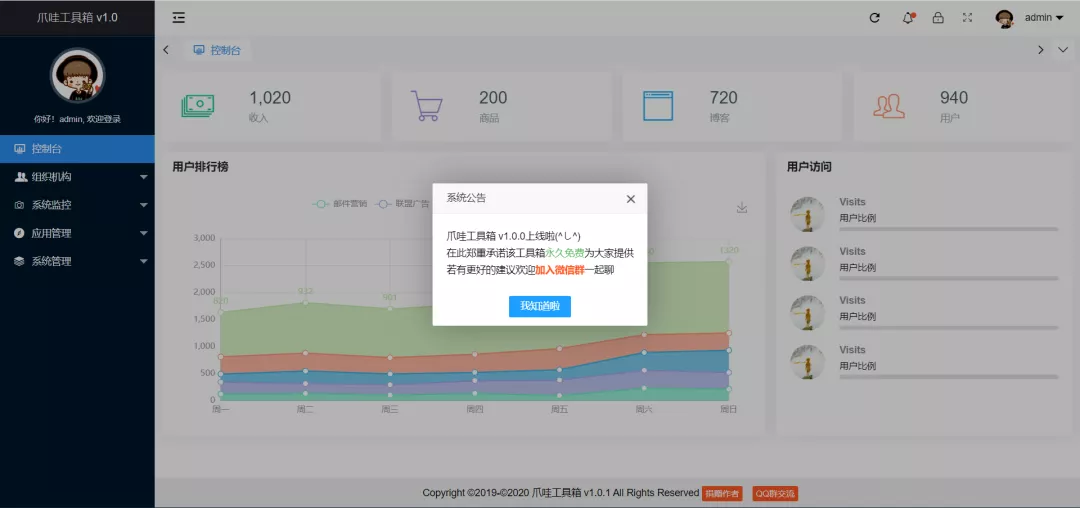The height and width of the screenshot is (508, 1080).
Task: Close the 系统公告 announcement dialog
Action: 630,199
